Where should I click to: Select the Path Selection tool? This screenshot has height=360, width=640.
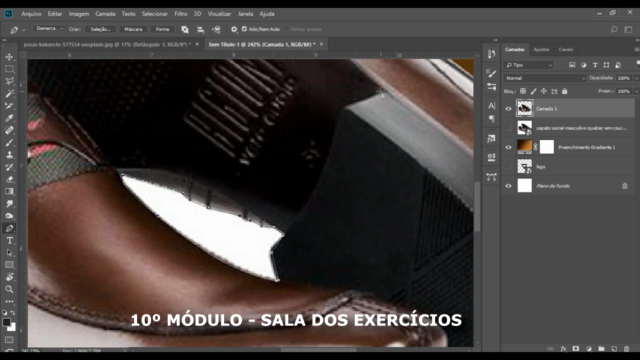(9, 253)
